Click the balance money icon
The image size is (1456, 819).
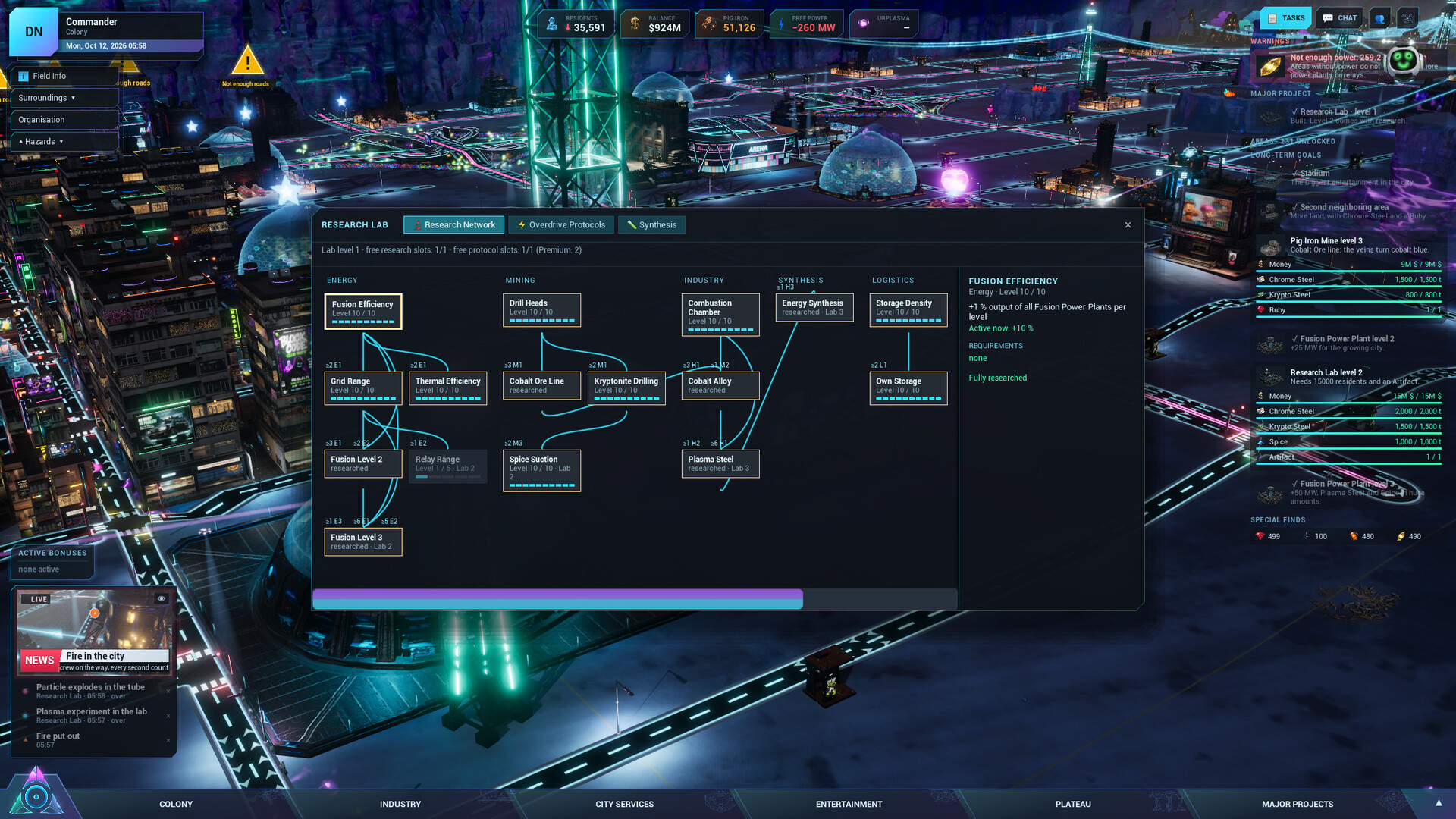point(635,24)
